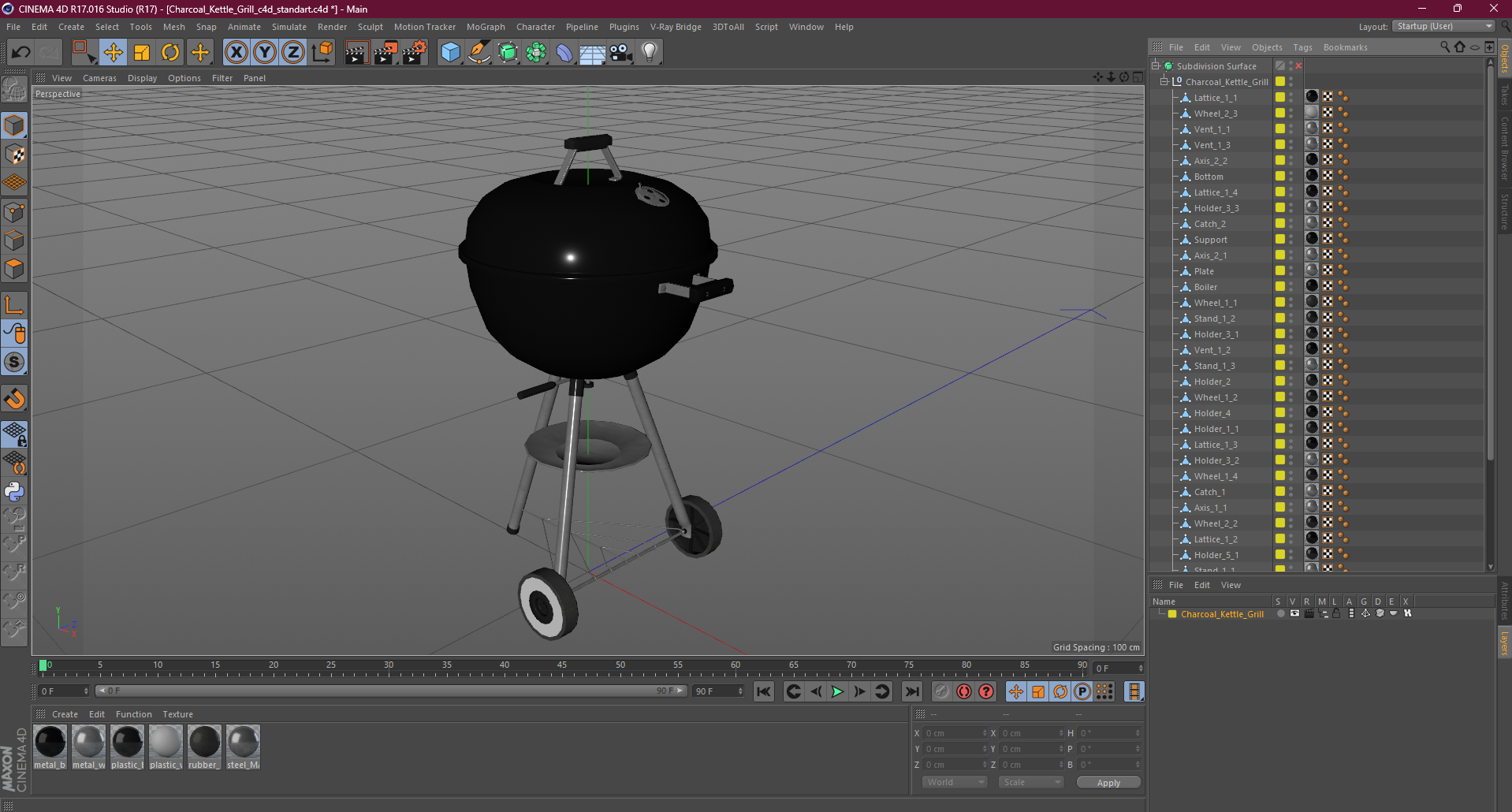This screenshot has height=812, width=1512.
Task: Select the plastic_l black material swatch
Action: point(127,747)
